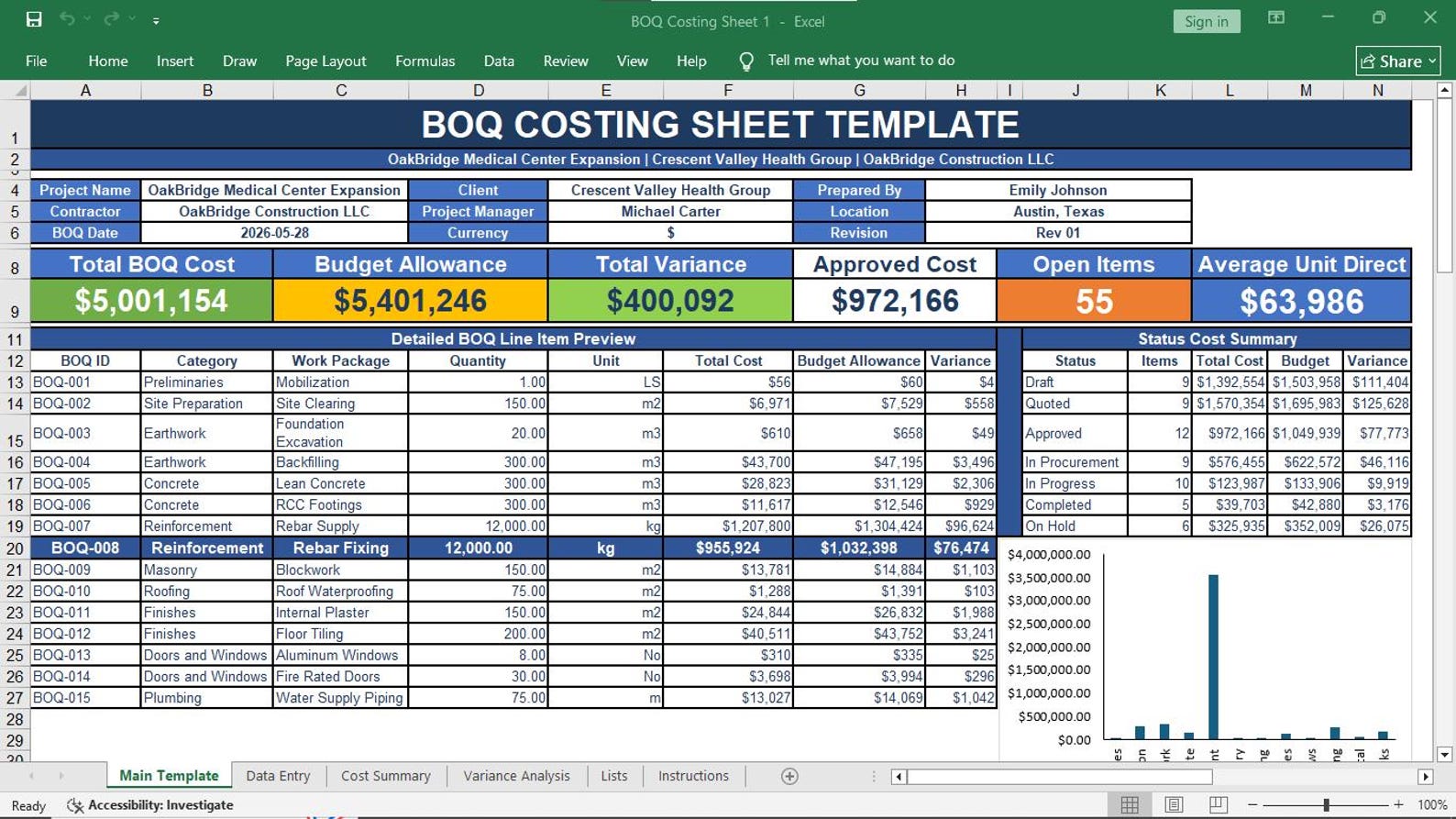This screenshot has height=819, width=1456.
Task: Open Customize Quick Access Toolbar dropdown
Action: click(x=156, y=20)
